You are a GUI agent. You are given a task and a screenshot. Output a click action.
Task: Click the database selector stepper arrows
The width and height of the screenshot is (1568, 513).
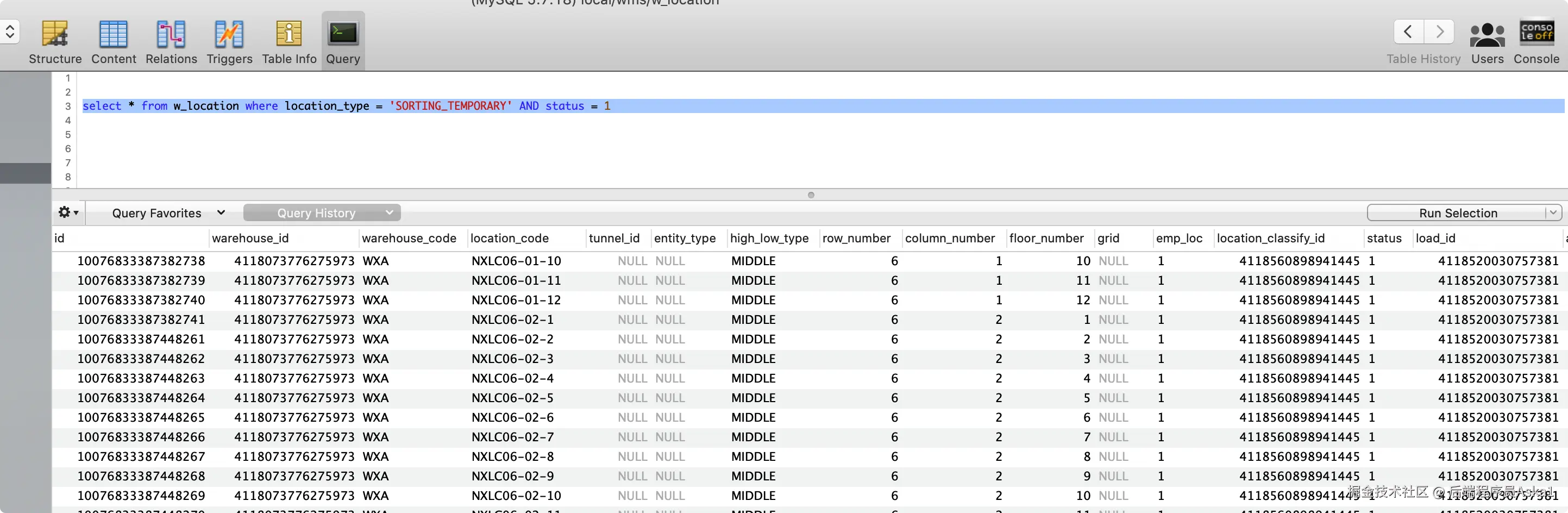point(10,32)
